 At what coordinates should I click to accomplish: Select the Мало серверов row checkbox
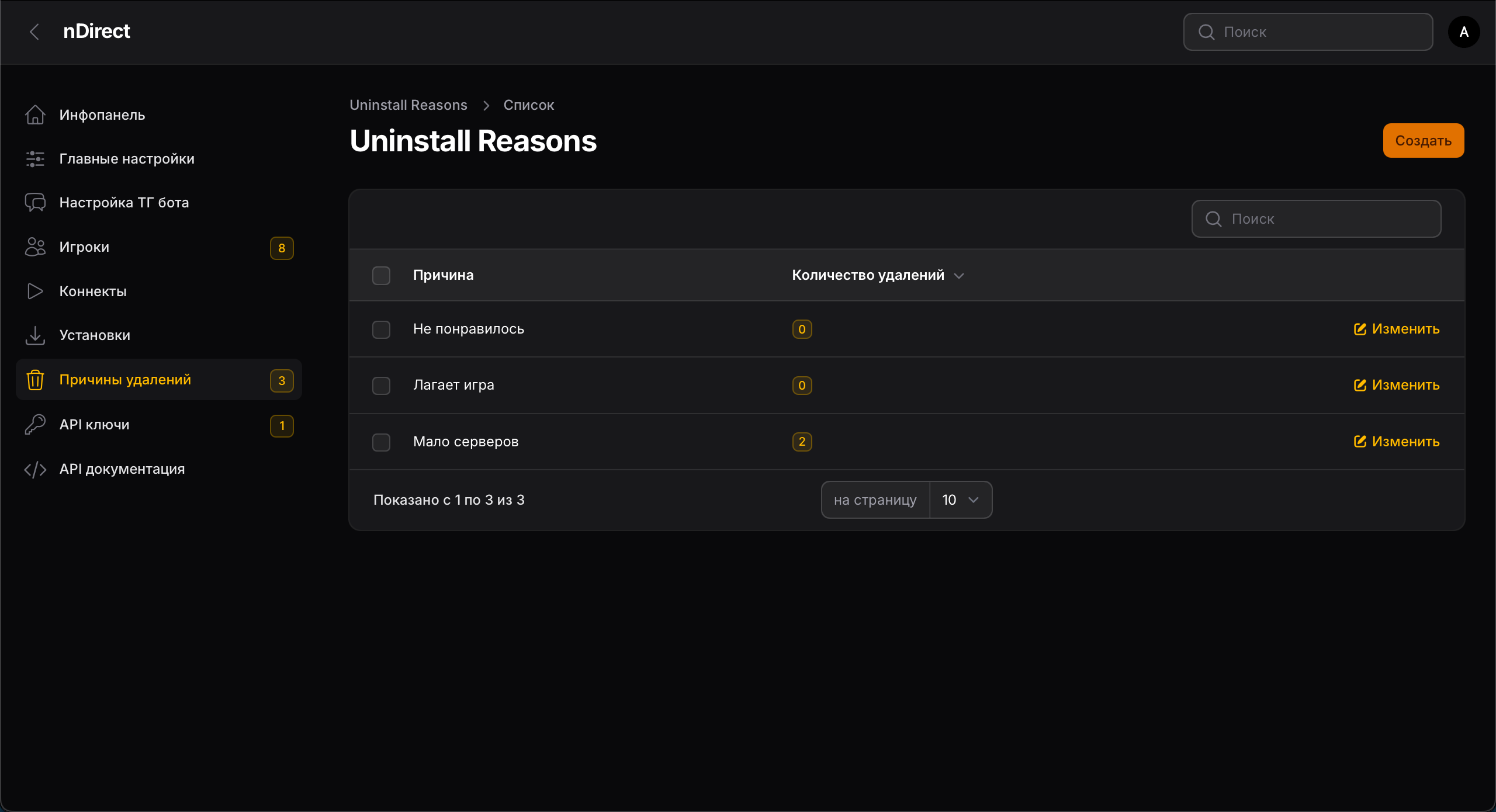click(381, 442)
